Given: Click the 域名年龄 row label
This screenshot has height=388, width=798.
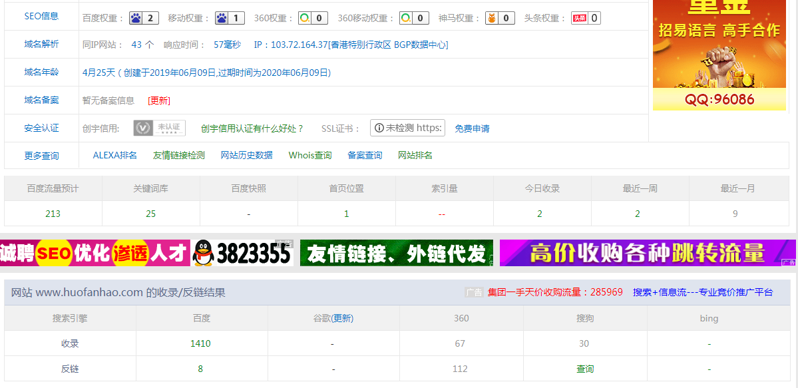Looking at the screenshot, I should pyautogui.click(x=41, y=72).
